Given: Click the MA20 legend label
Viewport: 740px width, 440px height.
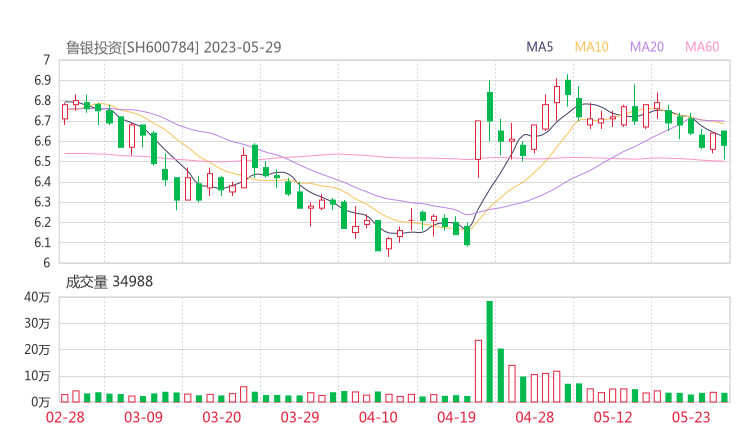Looking at the screenshot, I should coord(647,47).
